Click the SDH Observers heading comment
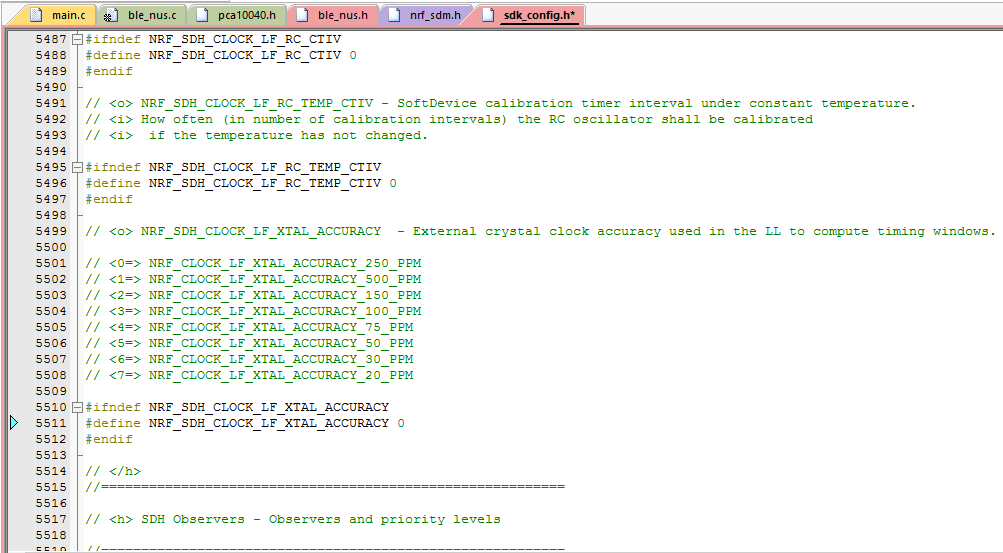 click(293, 518)
